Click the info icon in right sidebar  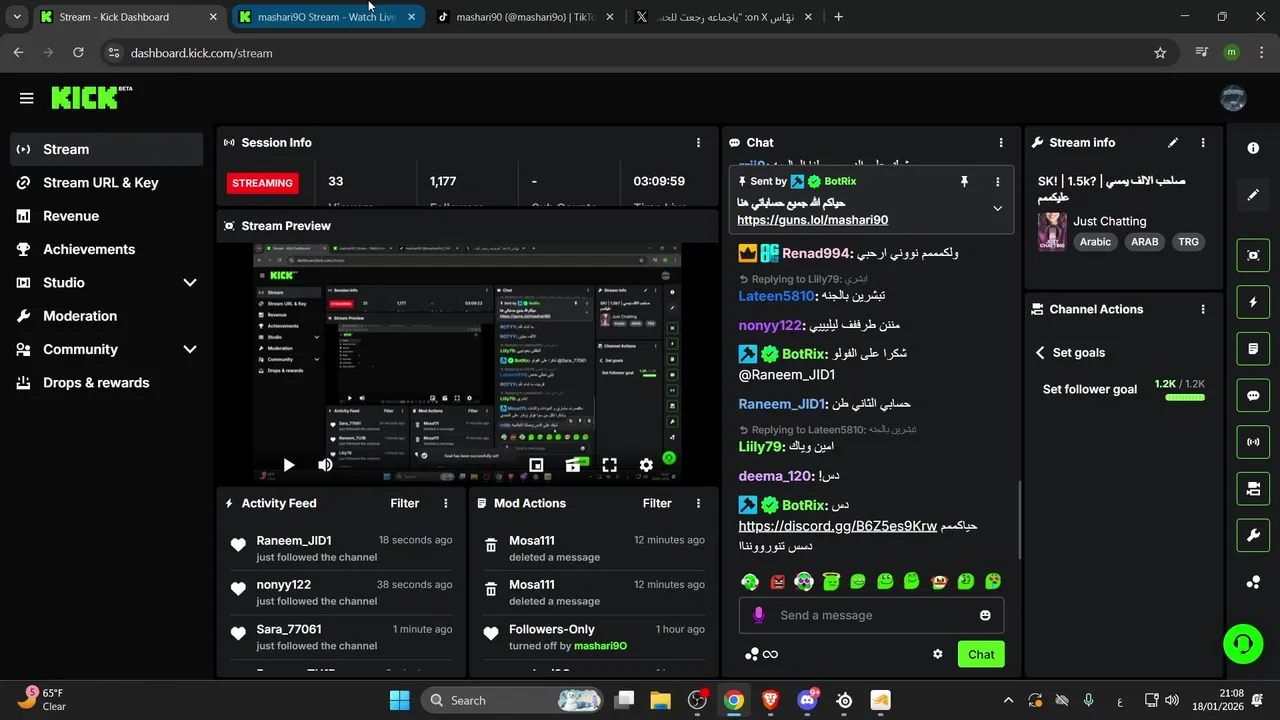point(1253,148)
